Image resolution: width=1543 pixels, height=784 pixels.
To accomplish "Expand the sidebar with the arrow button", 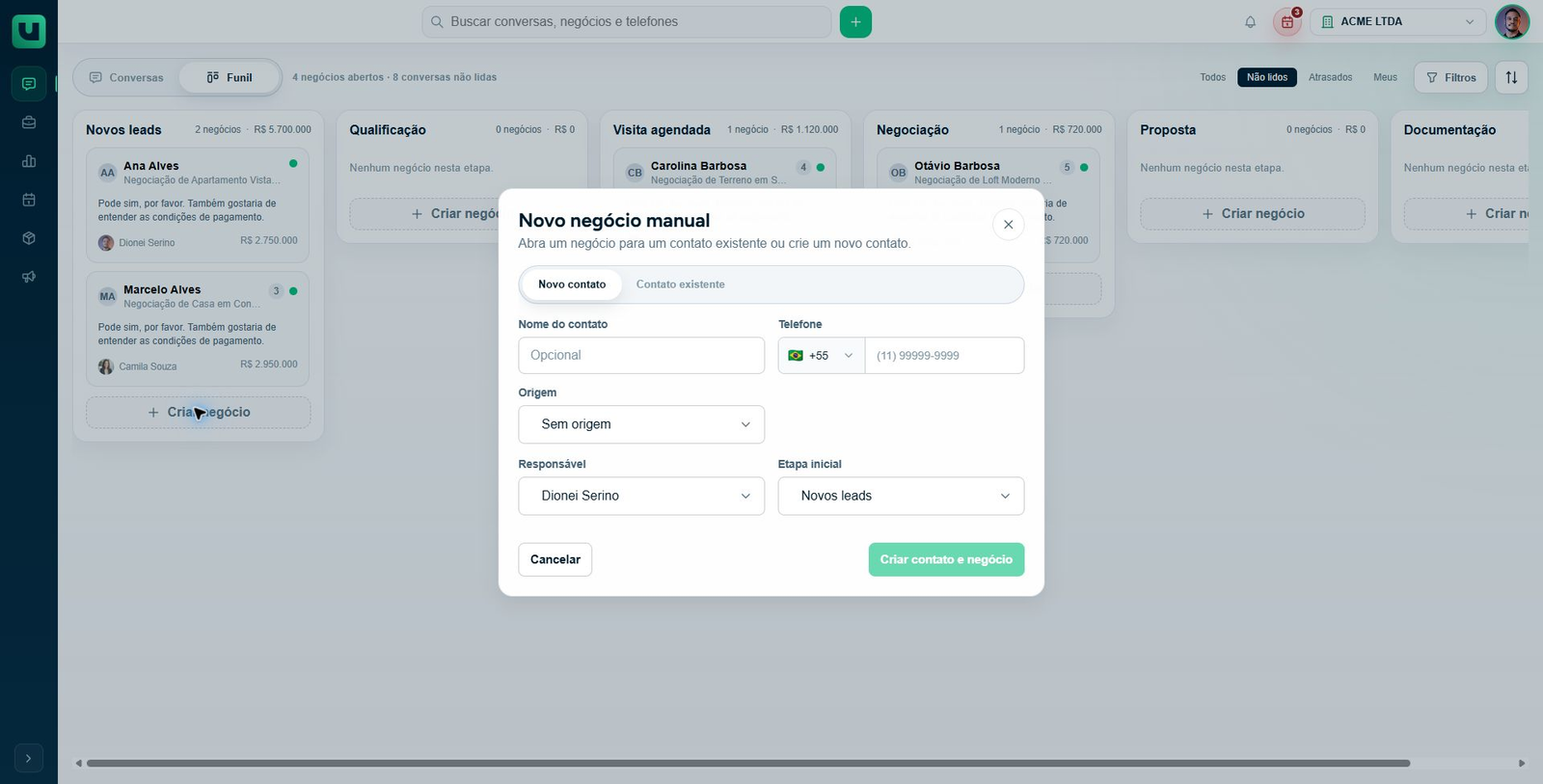I will click(29, 759).
